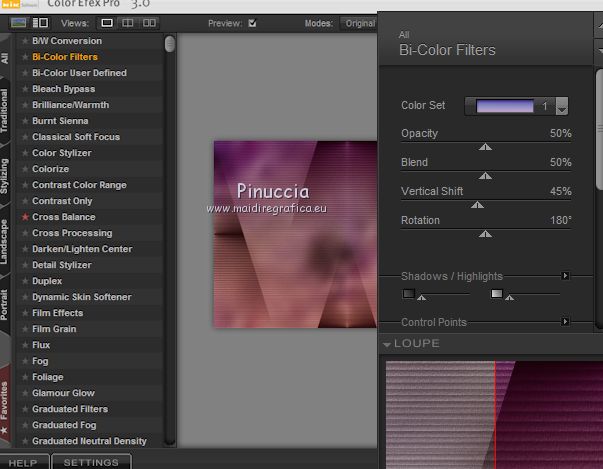603x469 pixels.
Task: Expand the Control Points section
Action: point(565,321)
